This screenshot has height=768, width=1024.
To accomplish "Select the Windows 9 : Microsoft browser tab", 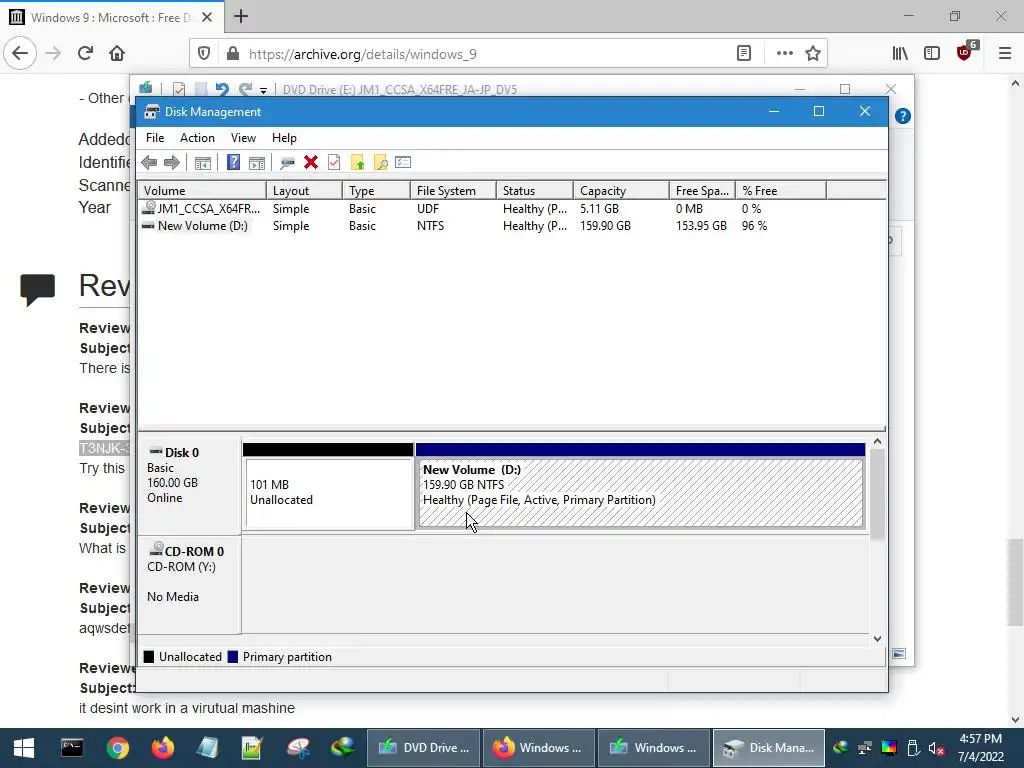I will pyautogui.click(x=111, y=17).
